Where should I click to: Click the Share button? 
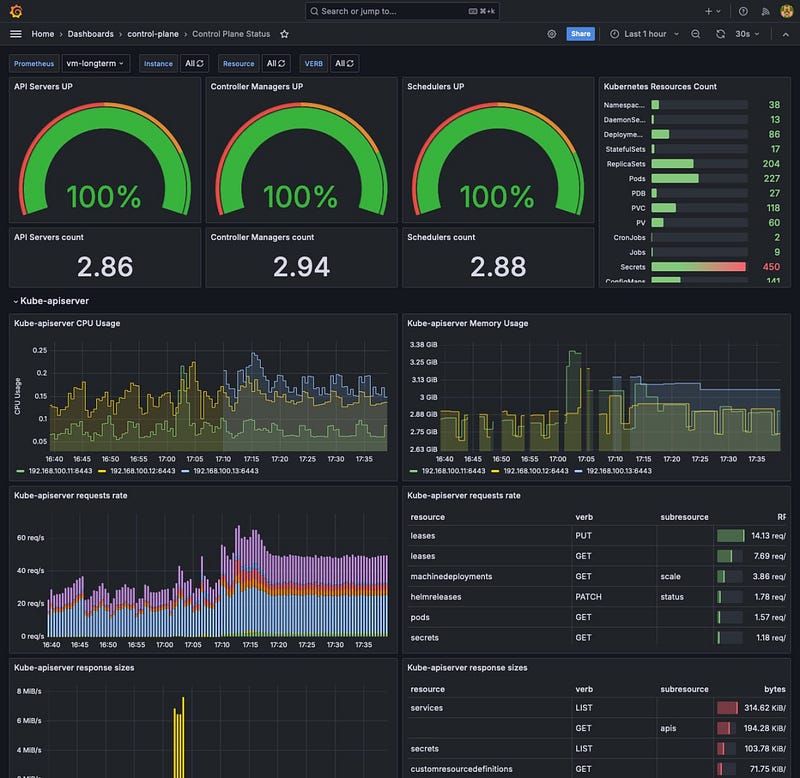(580, 34)
